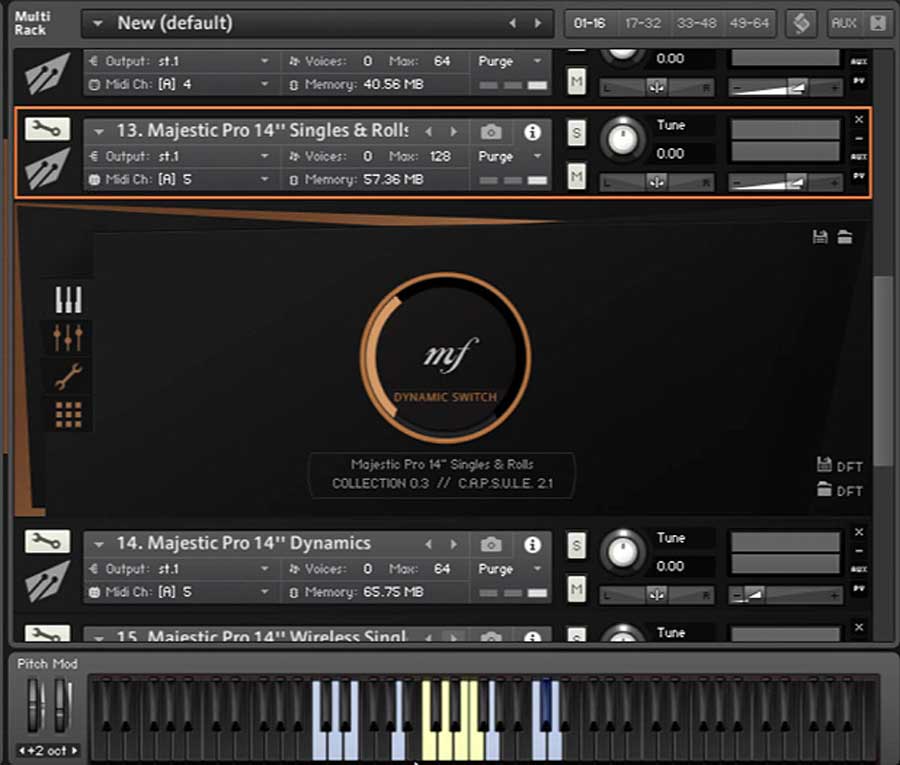Switch to rack page 01-16

point(589,24)
